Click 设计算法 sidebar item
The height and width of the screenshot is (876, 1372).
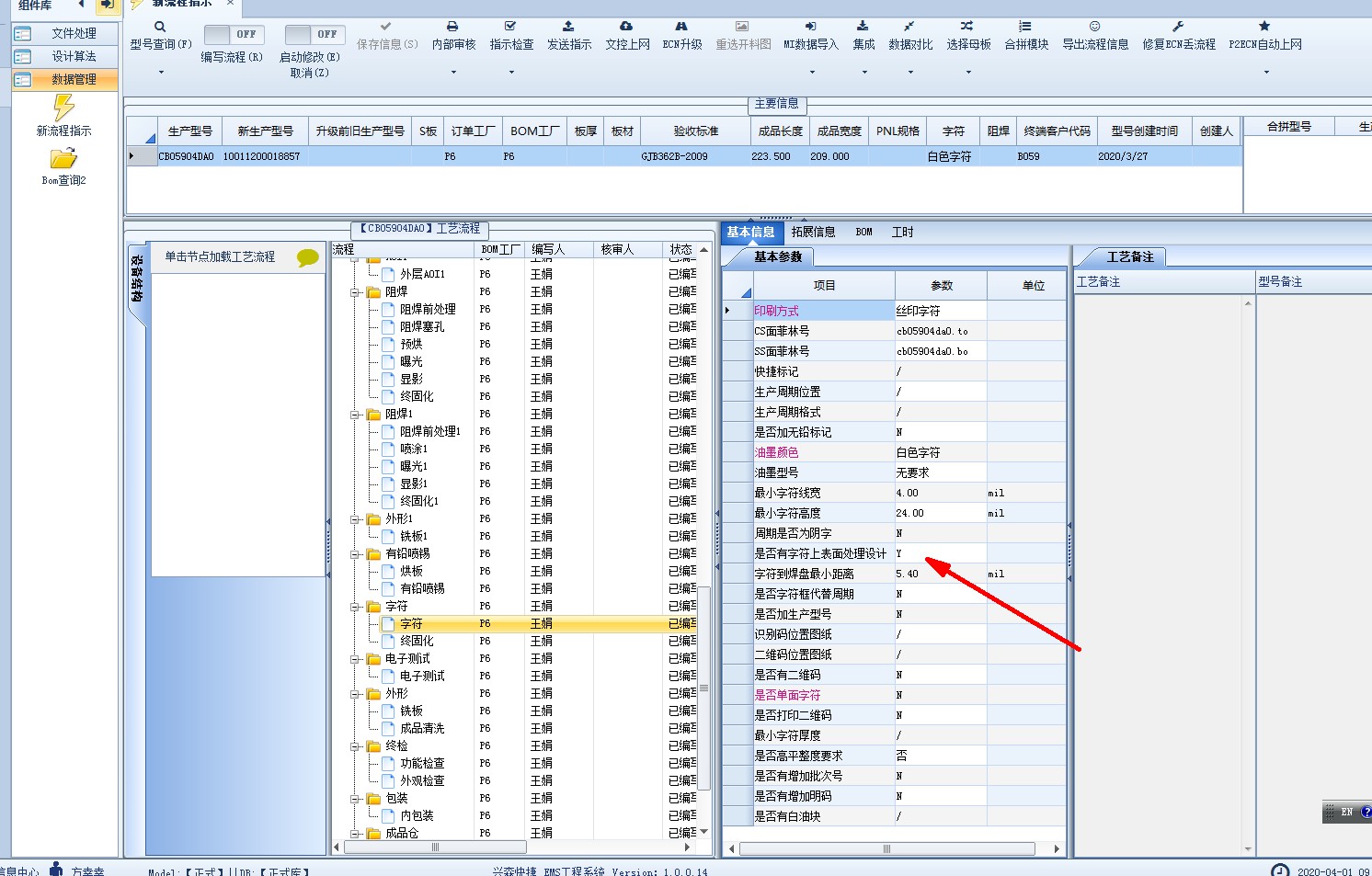(x=65, y=56)
